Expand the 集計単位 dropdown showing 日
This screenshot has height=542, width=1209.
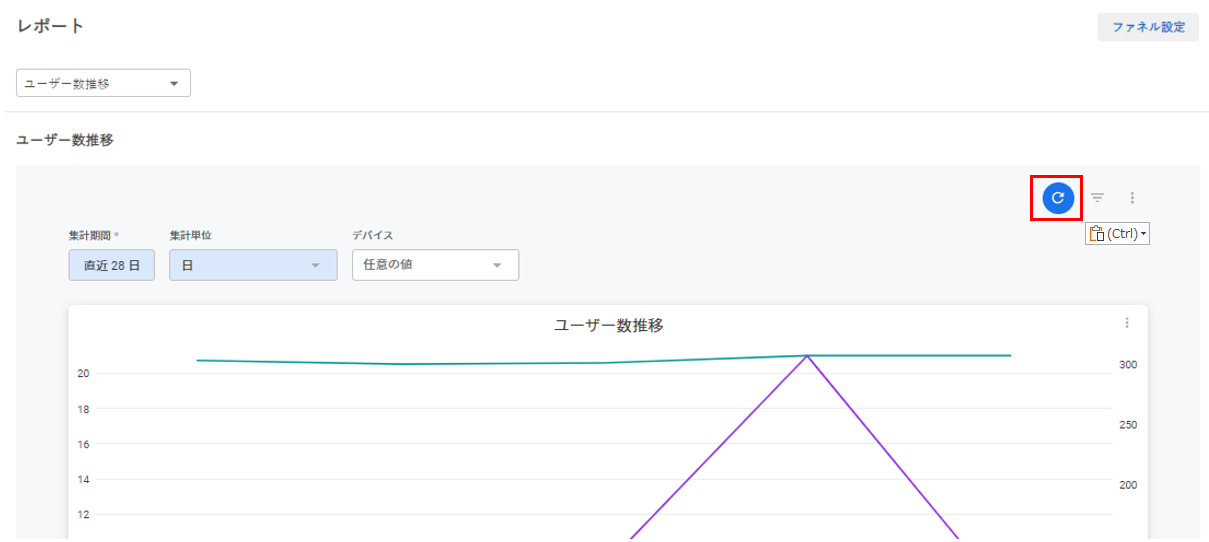click(x=253, y=265)
